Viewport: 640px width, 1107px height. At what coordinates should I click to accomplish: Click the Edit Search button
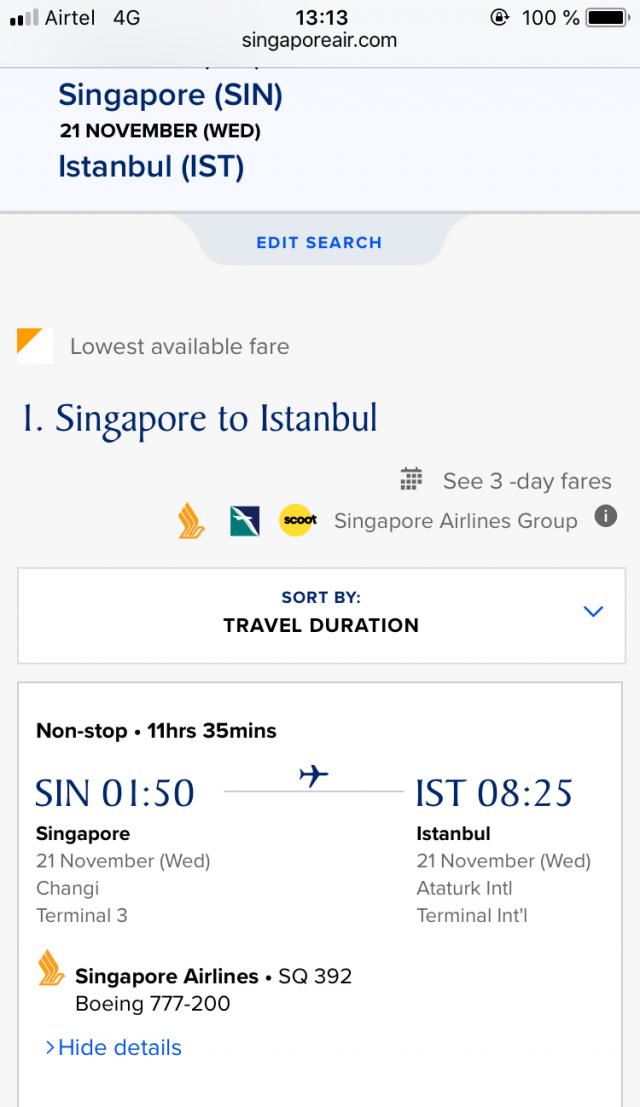click(319, 242)
